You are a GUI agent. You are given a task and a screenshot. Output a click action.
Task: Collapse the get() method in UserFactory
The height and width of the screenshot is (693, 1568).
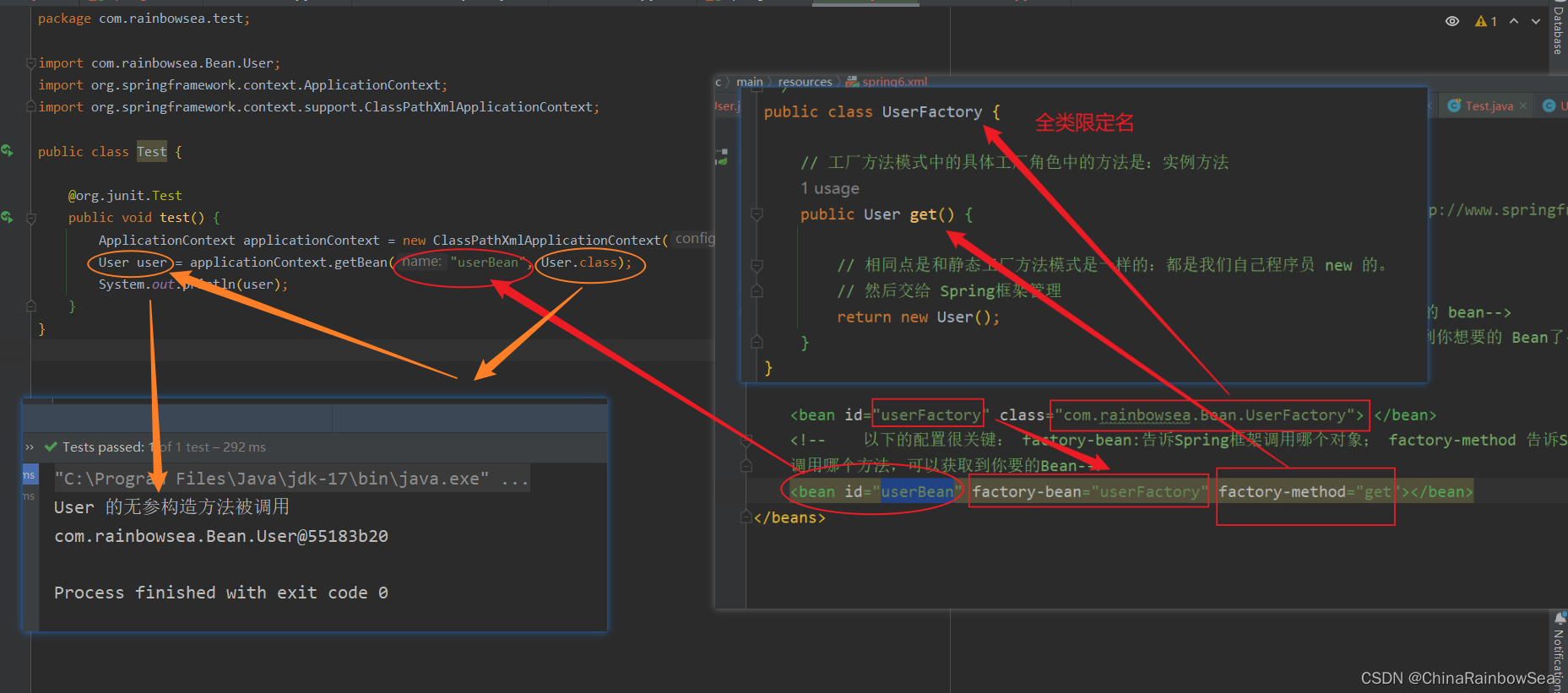(757, 214)
